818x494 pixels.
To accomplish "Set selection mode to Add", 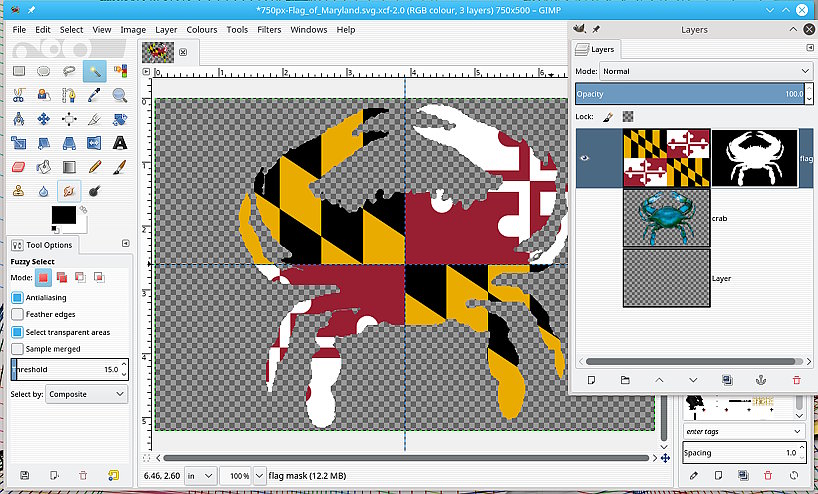I will (x=62, y=278).
